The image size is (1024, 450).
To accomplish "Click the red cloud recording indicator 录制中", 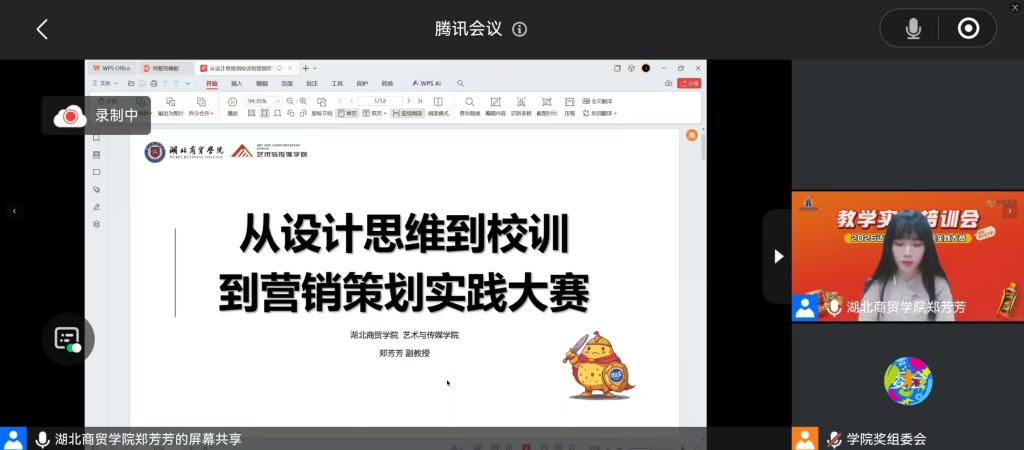I will (96, 116).
